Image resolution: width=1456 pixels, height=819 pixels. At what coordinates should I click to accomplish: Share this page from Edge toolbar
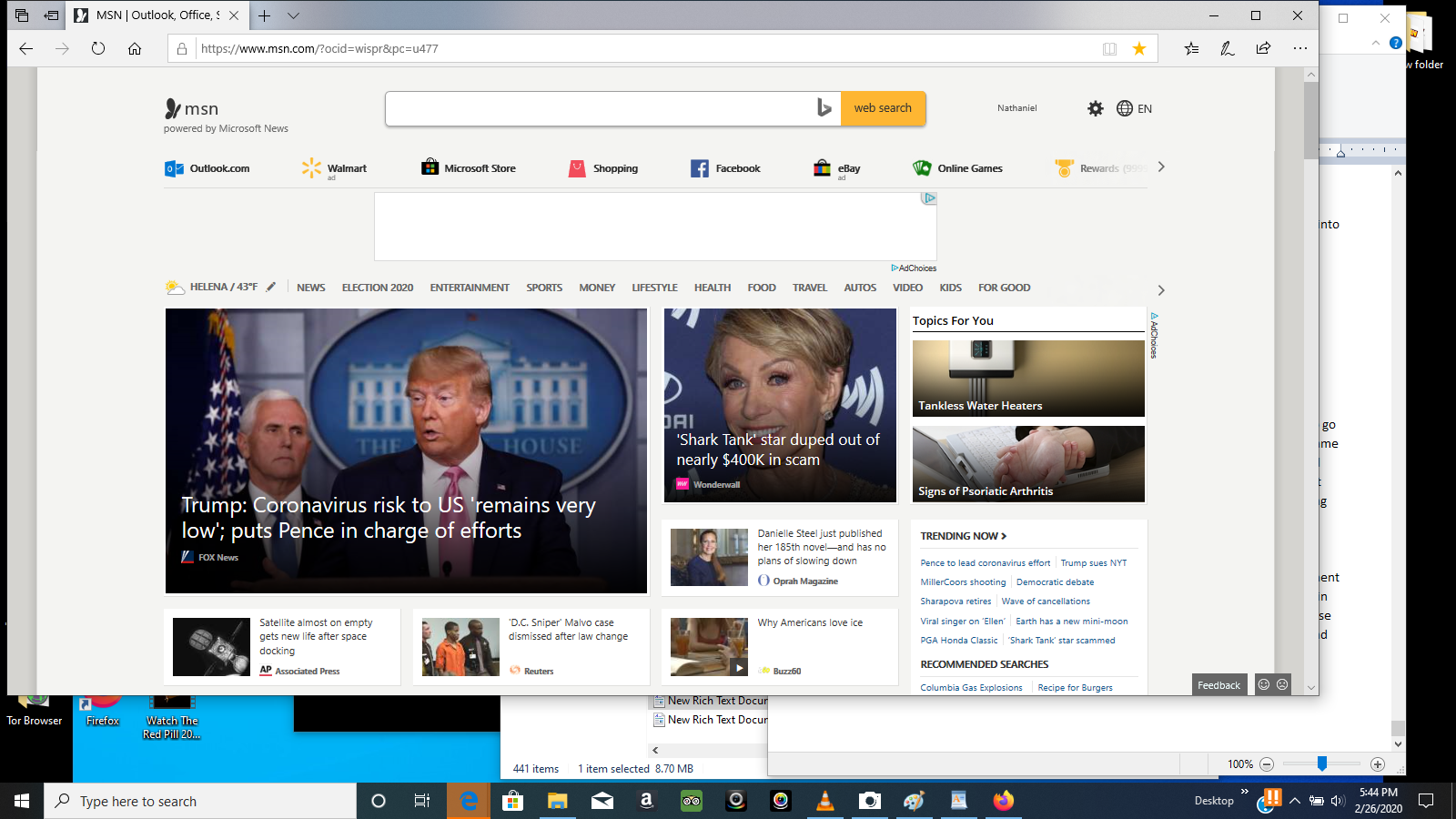(x=1263, y=49)
